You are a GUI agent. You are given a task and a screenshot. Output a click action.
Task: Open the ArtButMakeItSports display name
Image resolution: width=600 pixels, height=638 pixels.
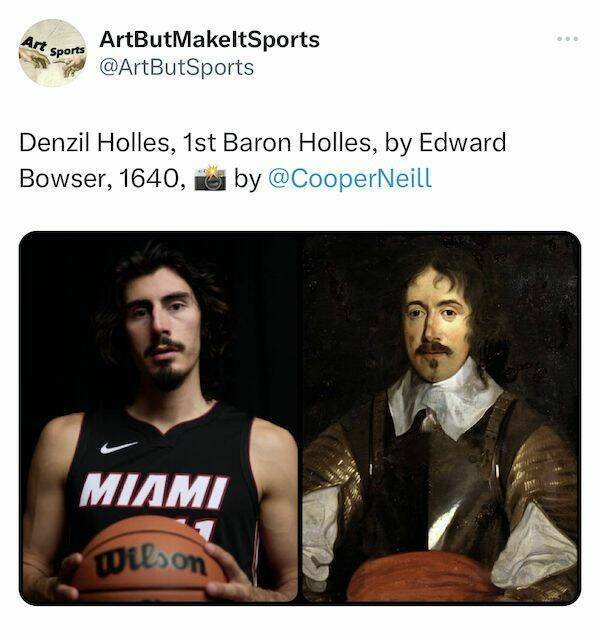(x=209, y=40)
